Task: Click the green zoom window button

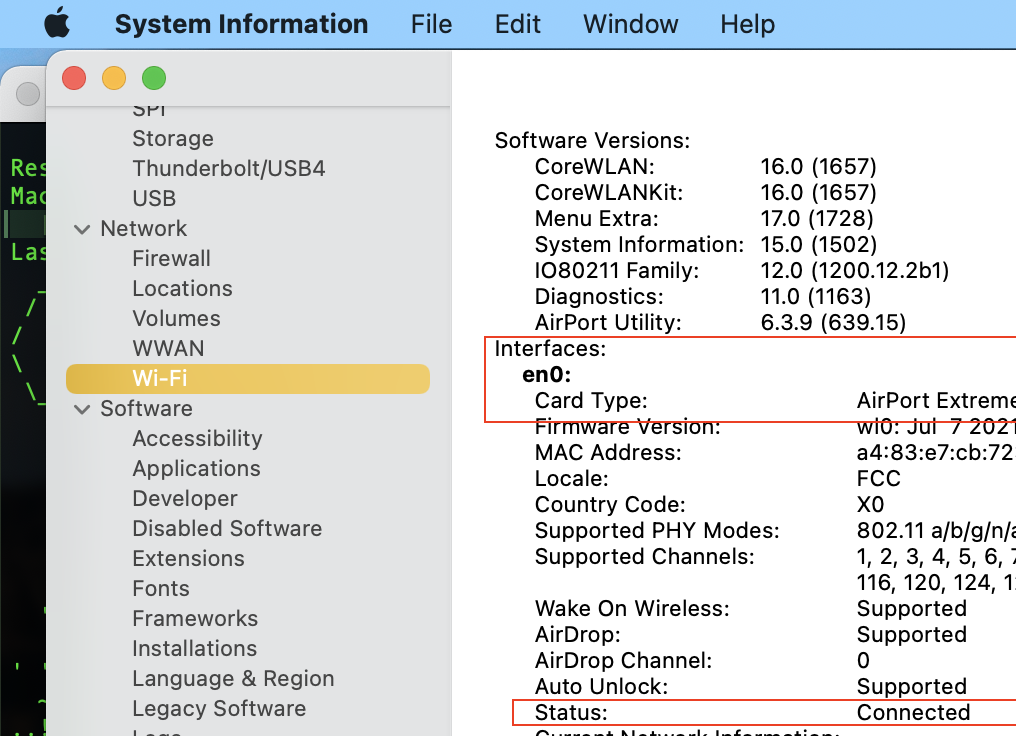Action: click(x=153, y=78)
